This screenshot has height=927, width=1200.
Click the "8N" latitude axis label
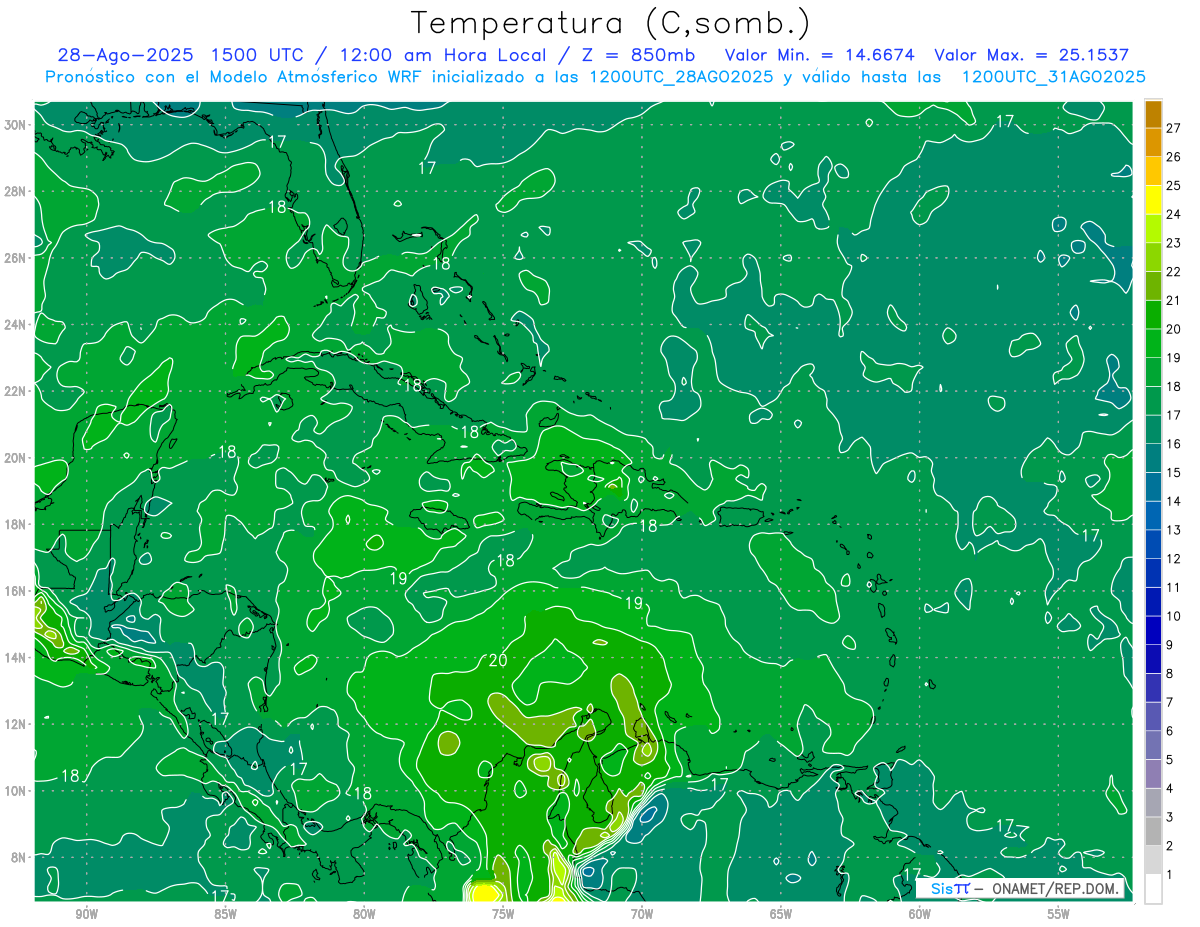[18, 857]
